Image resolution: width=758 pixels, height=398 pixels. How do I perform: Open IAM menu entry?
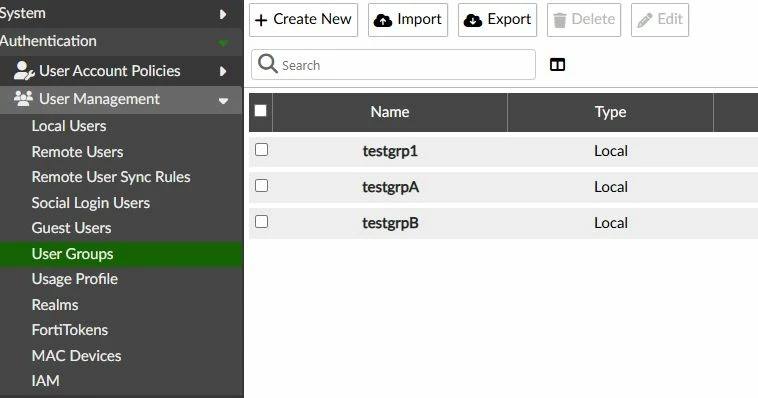click(45, 381)
